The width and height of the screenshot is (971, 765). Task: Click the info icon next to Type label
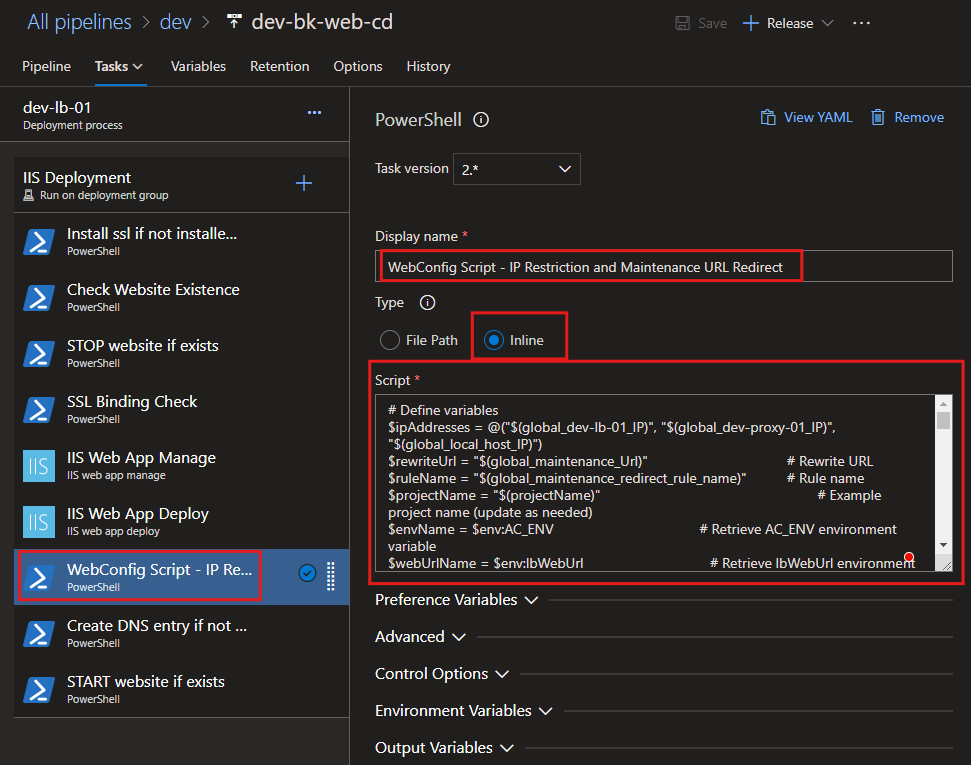(427, 302)
